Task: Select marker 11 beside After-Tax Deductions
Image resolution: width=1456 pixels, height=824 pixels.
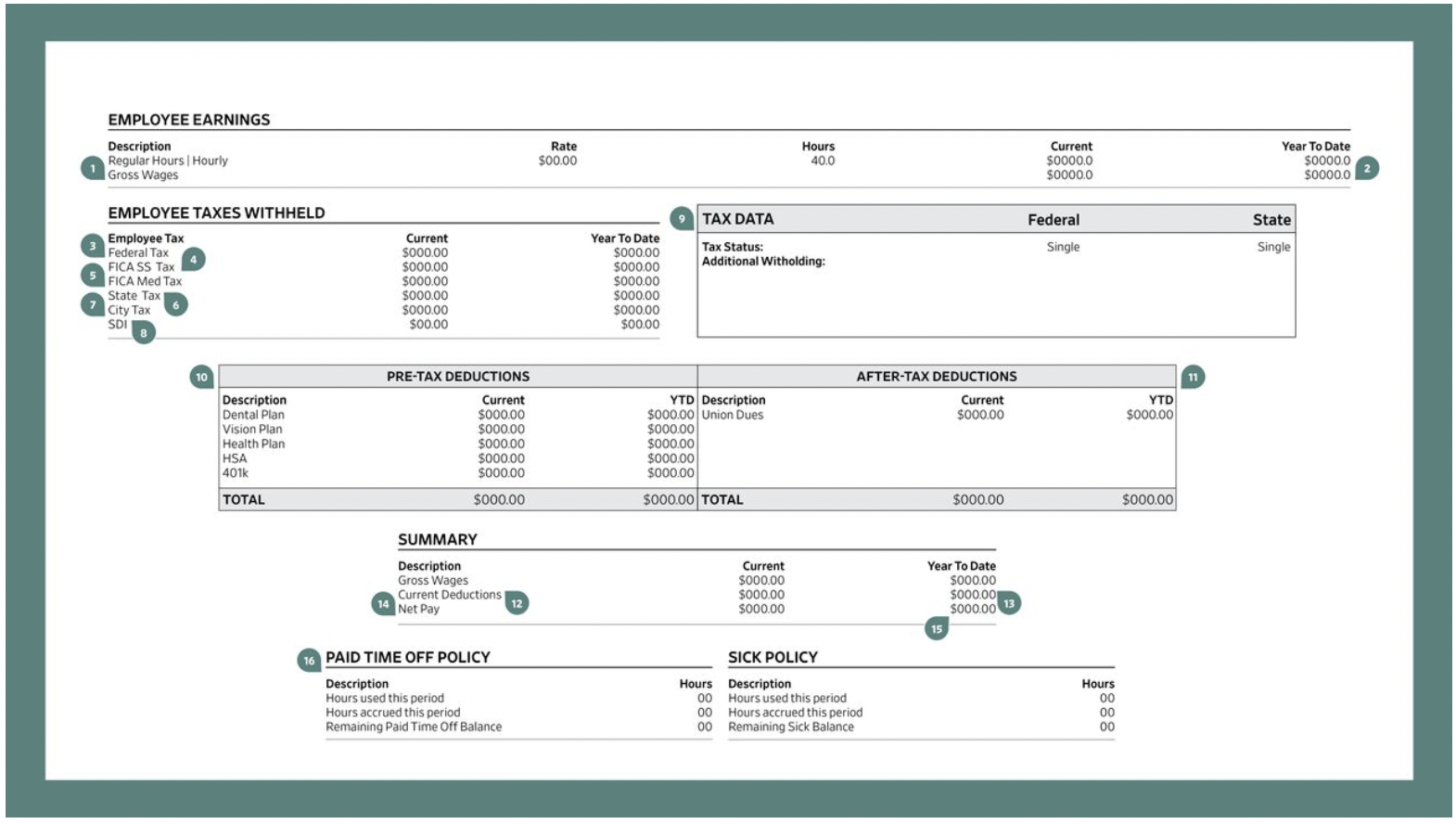Action: (x=1193, y=377)
